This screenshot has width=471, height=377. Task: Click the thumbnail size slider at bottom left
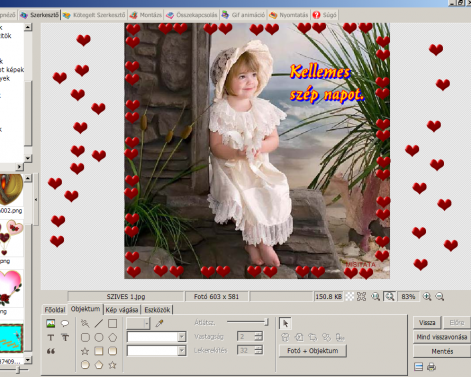click(18, 370)
